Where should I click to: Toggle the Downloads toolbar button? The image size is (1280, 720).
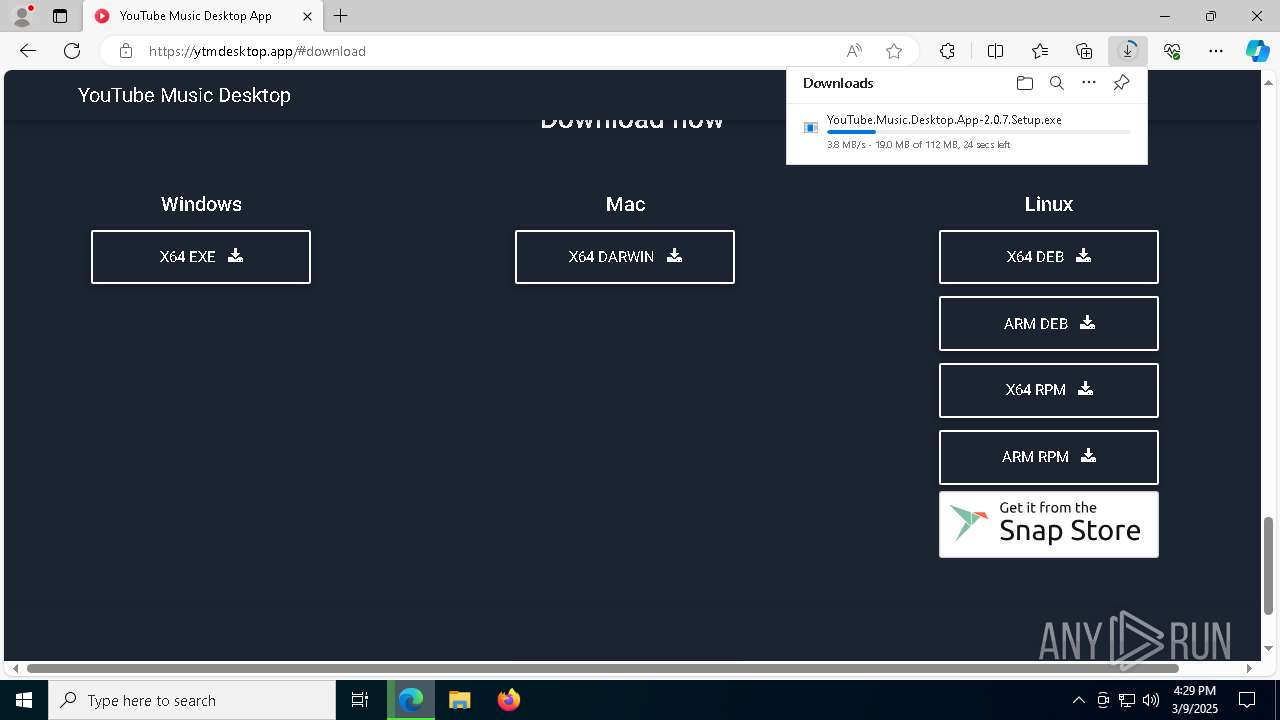coord(1128,51)
